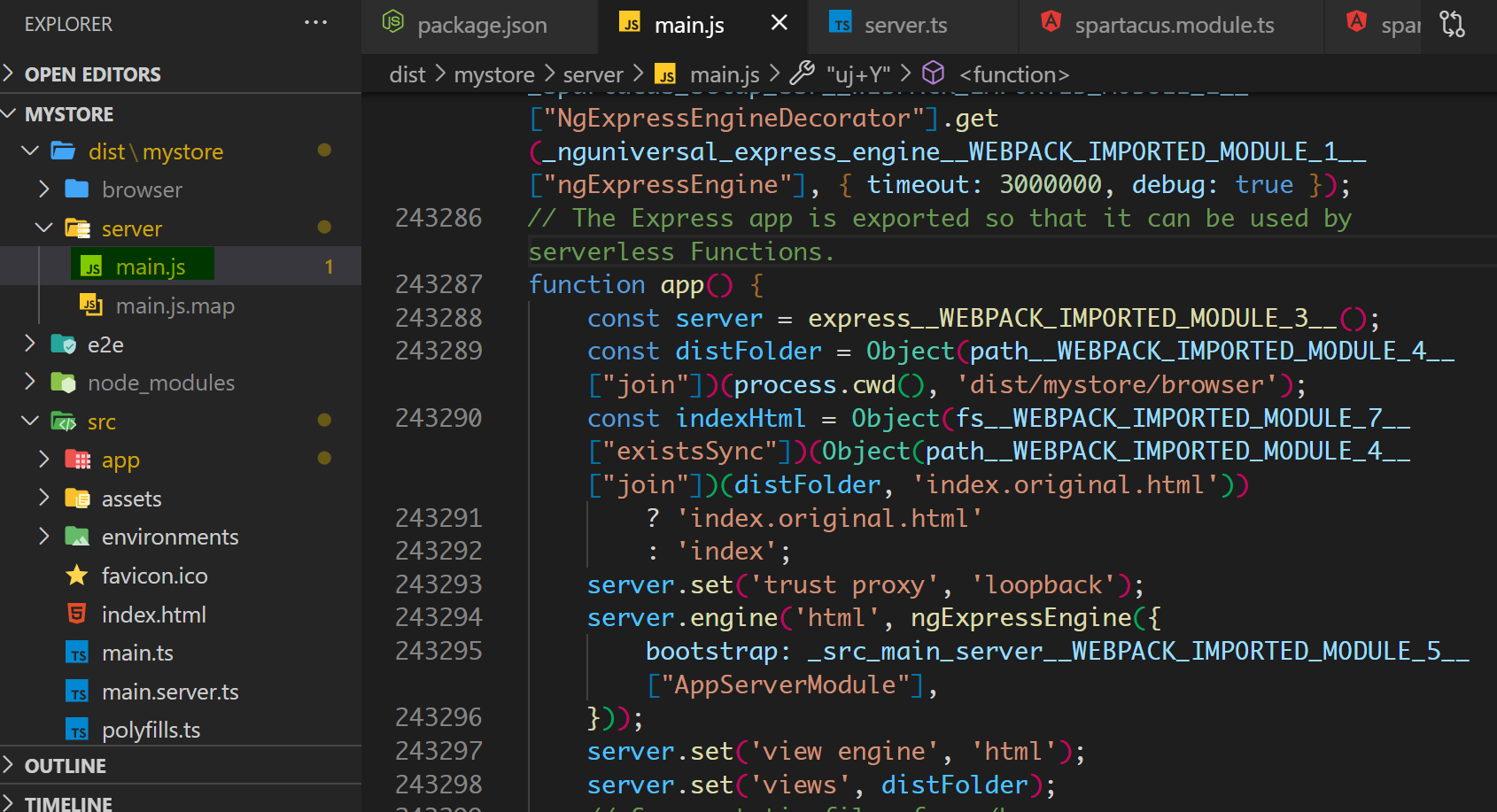Click the assets folder icon
This screenshot has width=1497, height=812.
tap(77, 499)
